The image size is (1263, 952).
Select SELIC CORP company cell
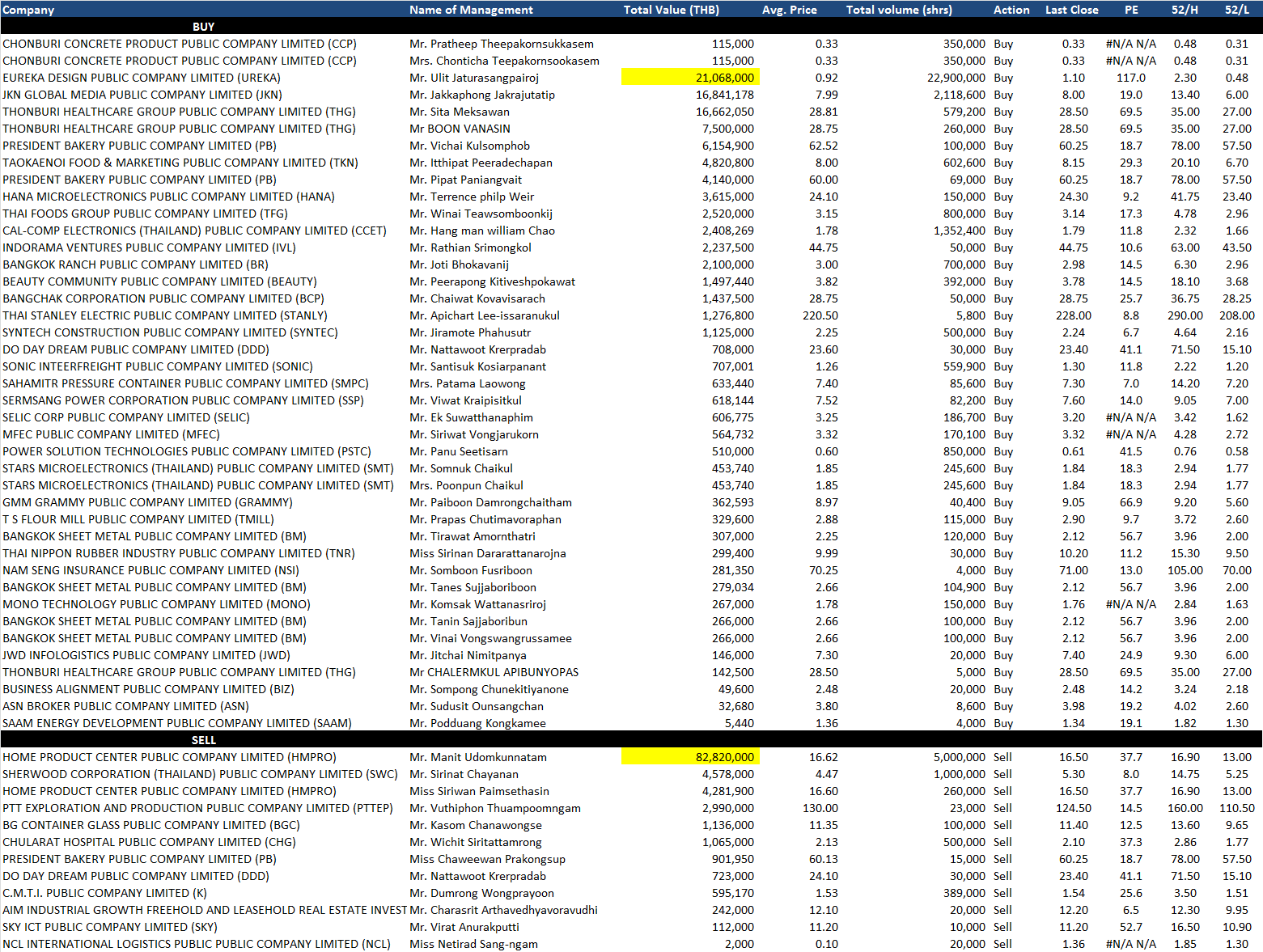pos(126,417)
